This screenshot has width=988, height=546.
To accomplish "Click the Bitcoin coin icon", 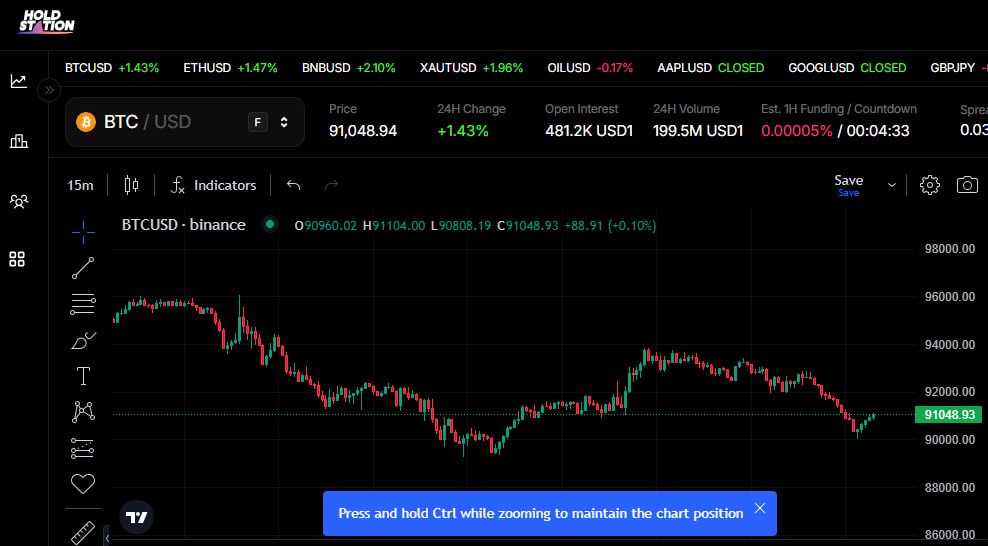I will coord(86,122).
